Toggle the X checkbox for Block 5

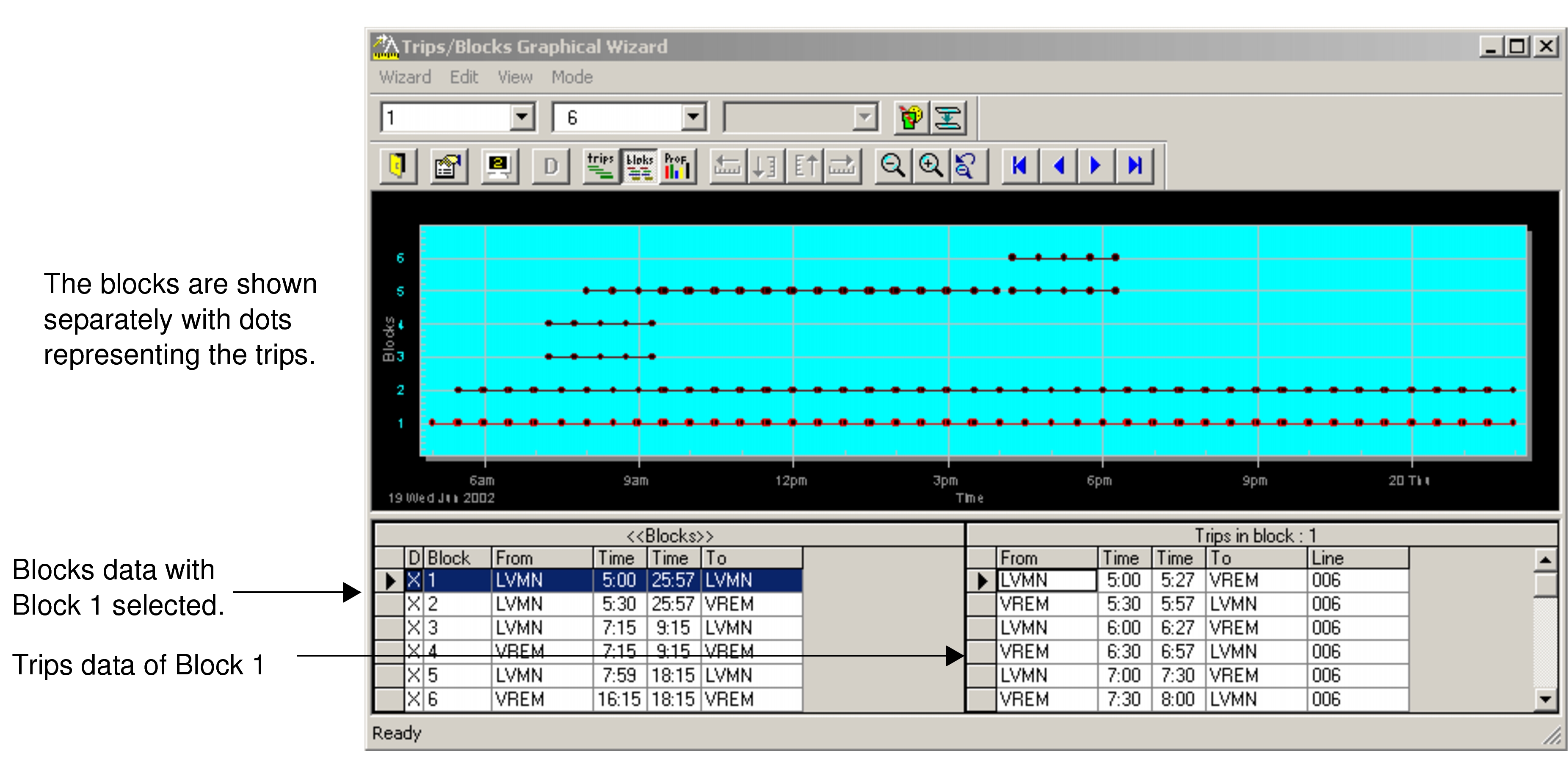click(414, 675)
